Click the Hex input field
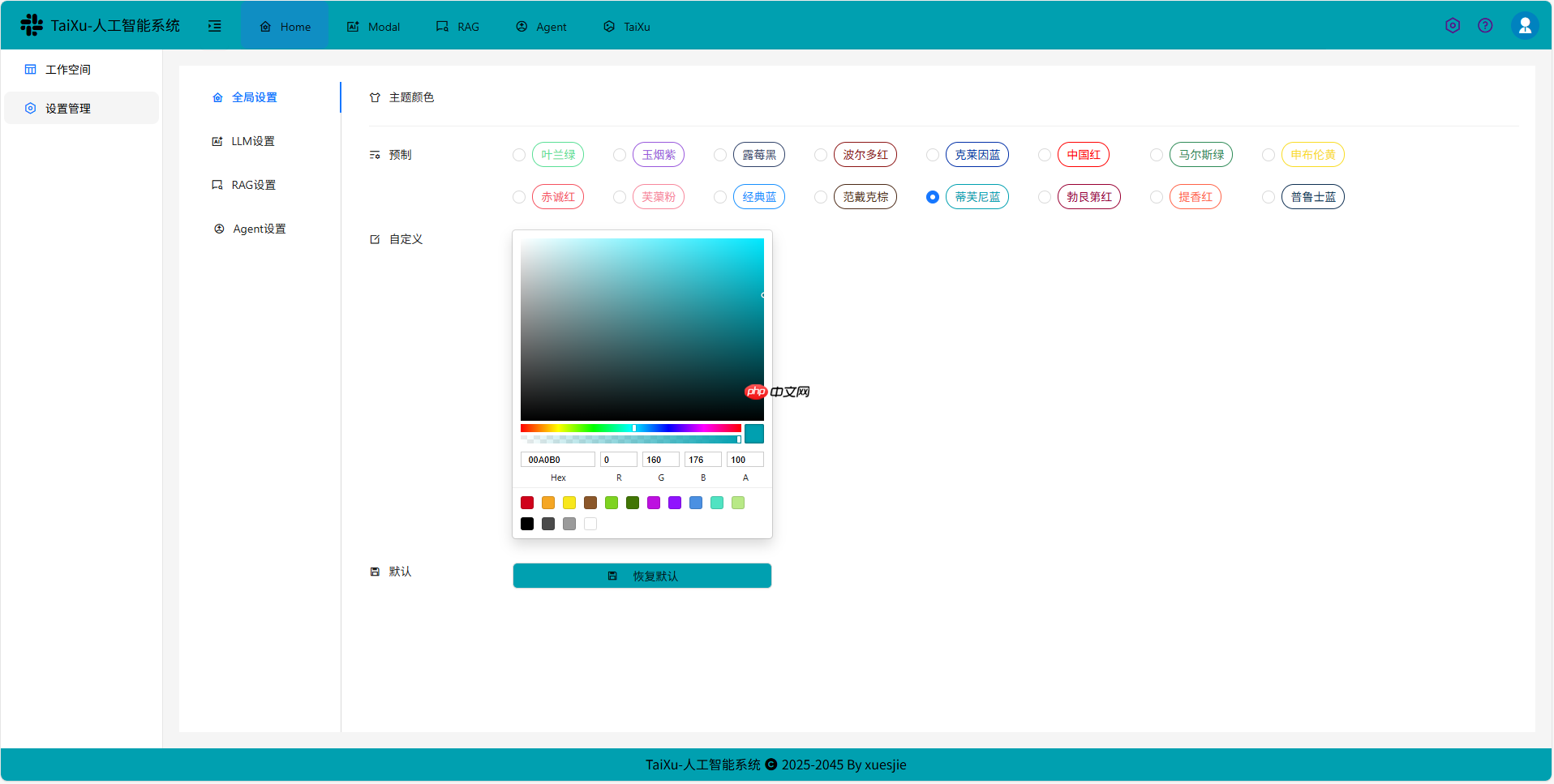 [x=557, y=459]
